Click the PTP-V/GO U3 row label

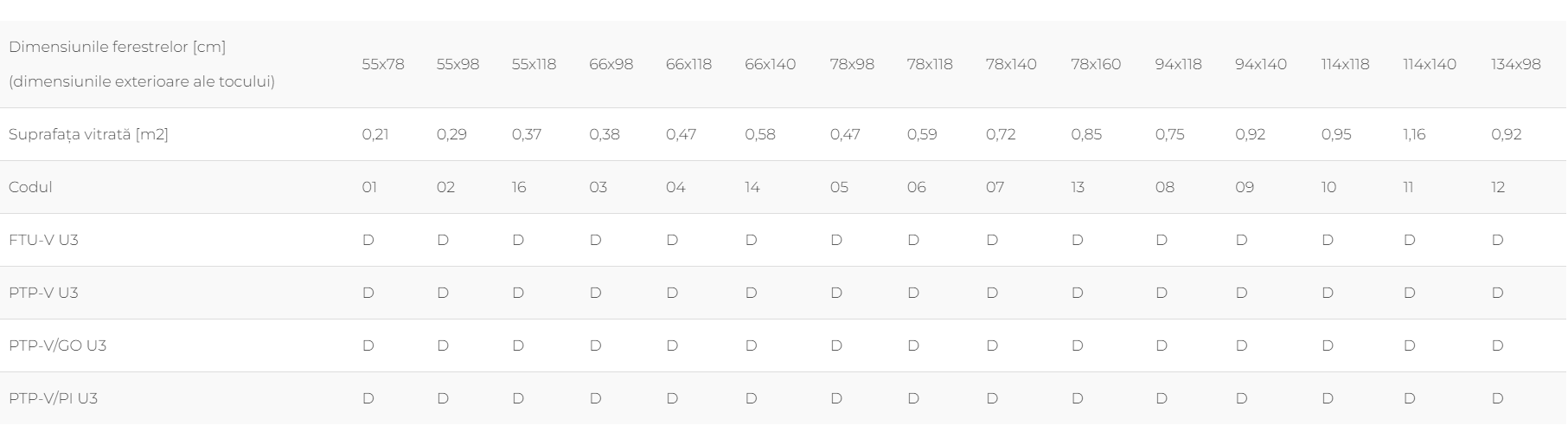pyautogui.click(x=57, y=345)
